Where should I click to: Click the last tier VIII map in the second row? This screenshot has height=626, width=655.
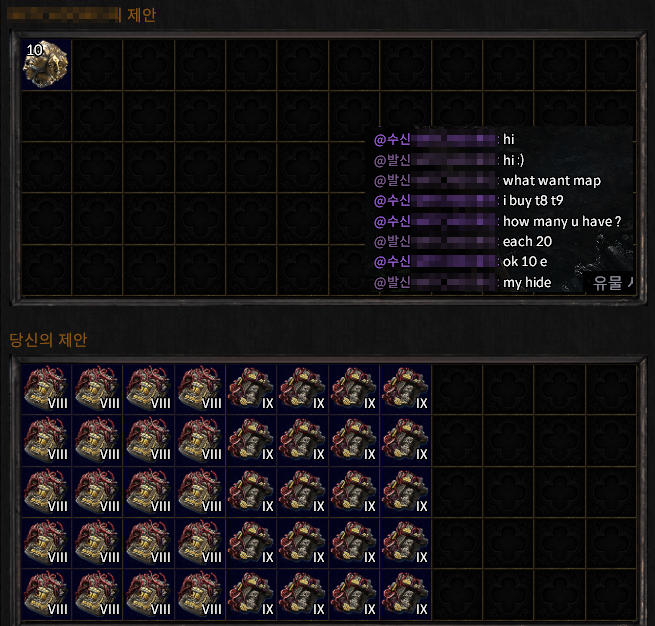tap(200, 440)
